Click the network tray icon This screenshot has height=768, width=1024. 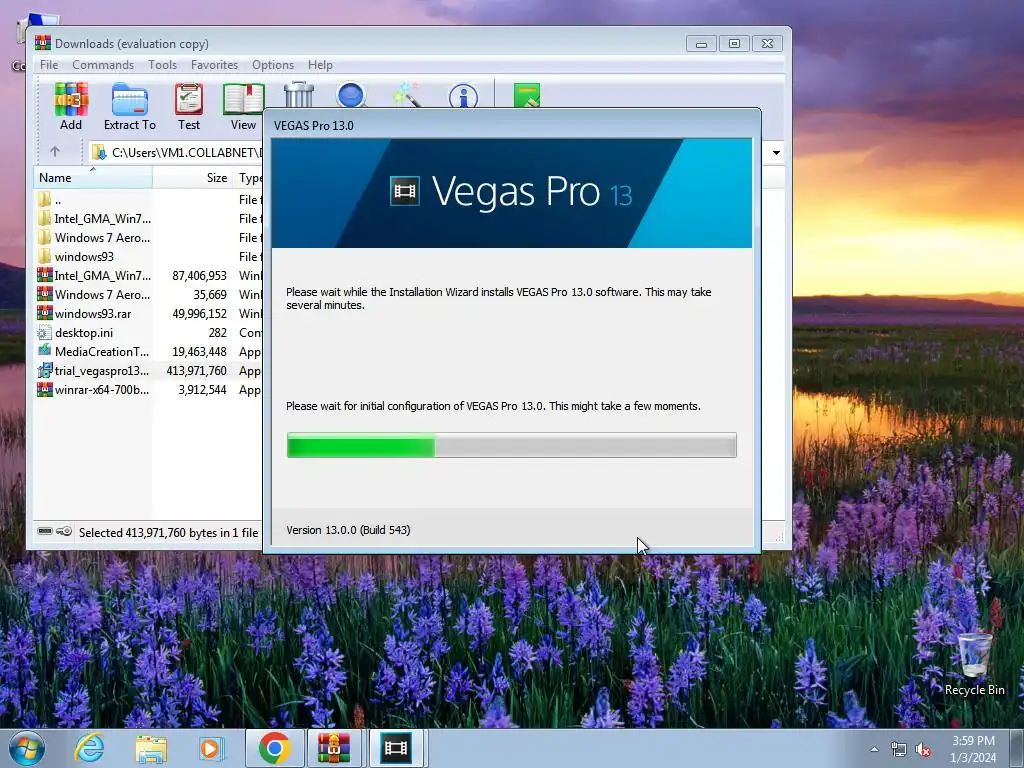point(899,750)
